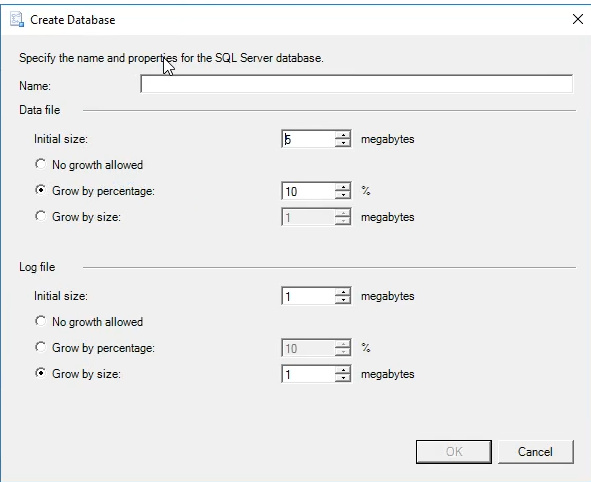
Task: Increase log file grow-by-size value with up arrow
Action: coord(343,370)
